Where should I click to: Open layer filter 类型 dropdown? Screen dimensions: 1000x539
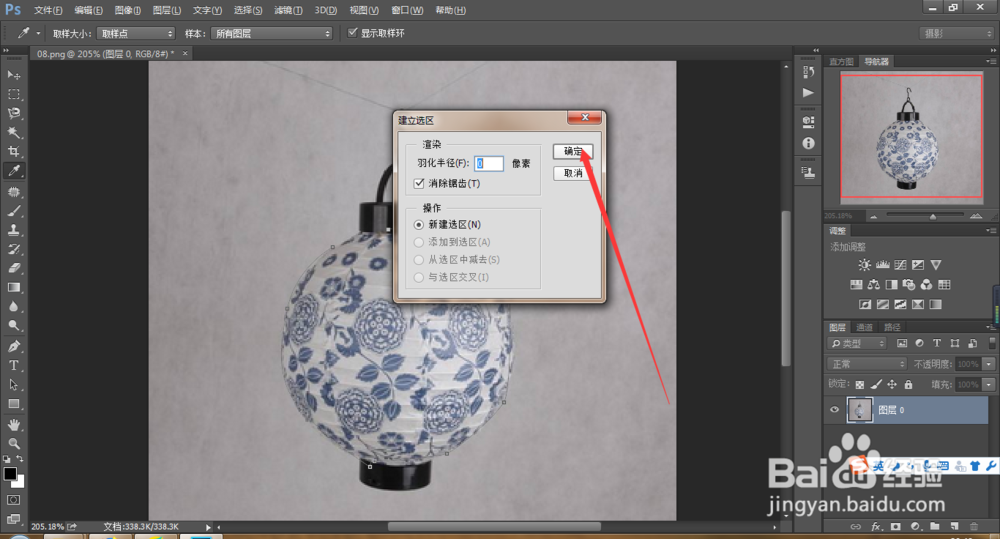tap(858, 343)
